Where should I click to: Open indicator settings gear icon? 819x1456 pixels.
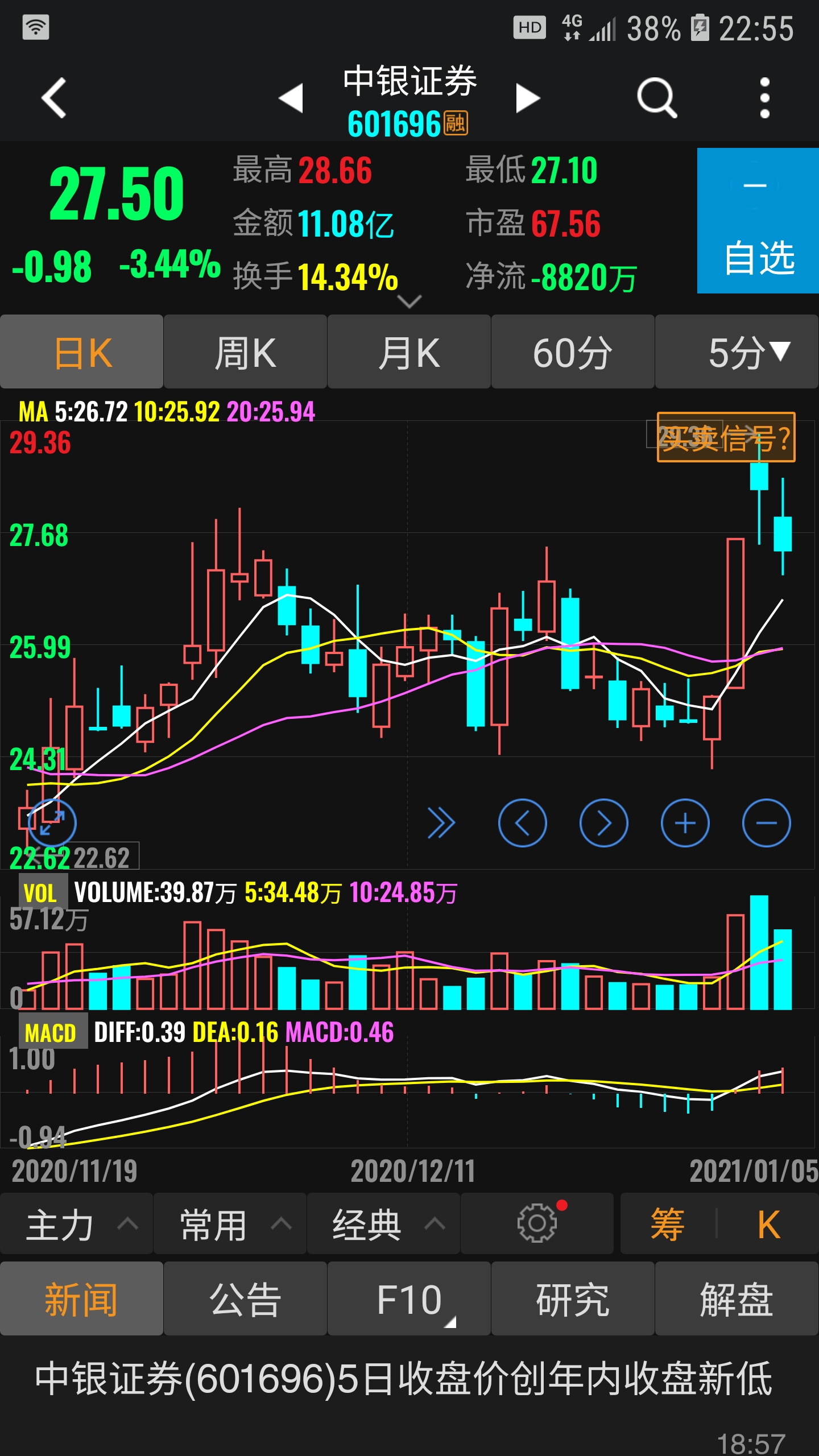[537, 1224]
